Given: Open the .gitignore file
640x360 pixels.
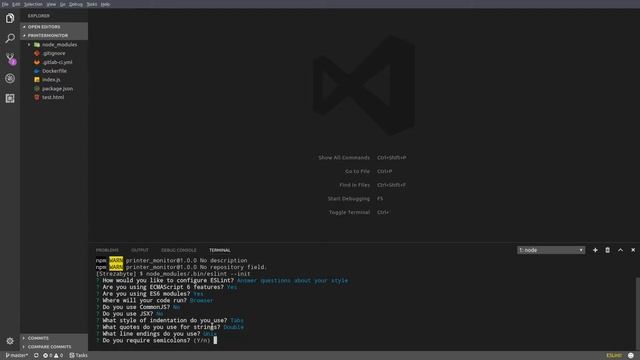Looking at the screenshot, I should [54, 53].
